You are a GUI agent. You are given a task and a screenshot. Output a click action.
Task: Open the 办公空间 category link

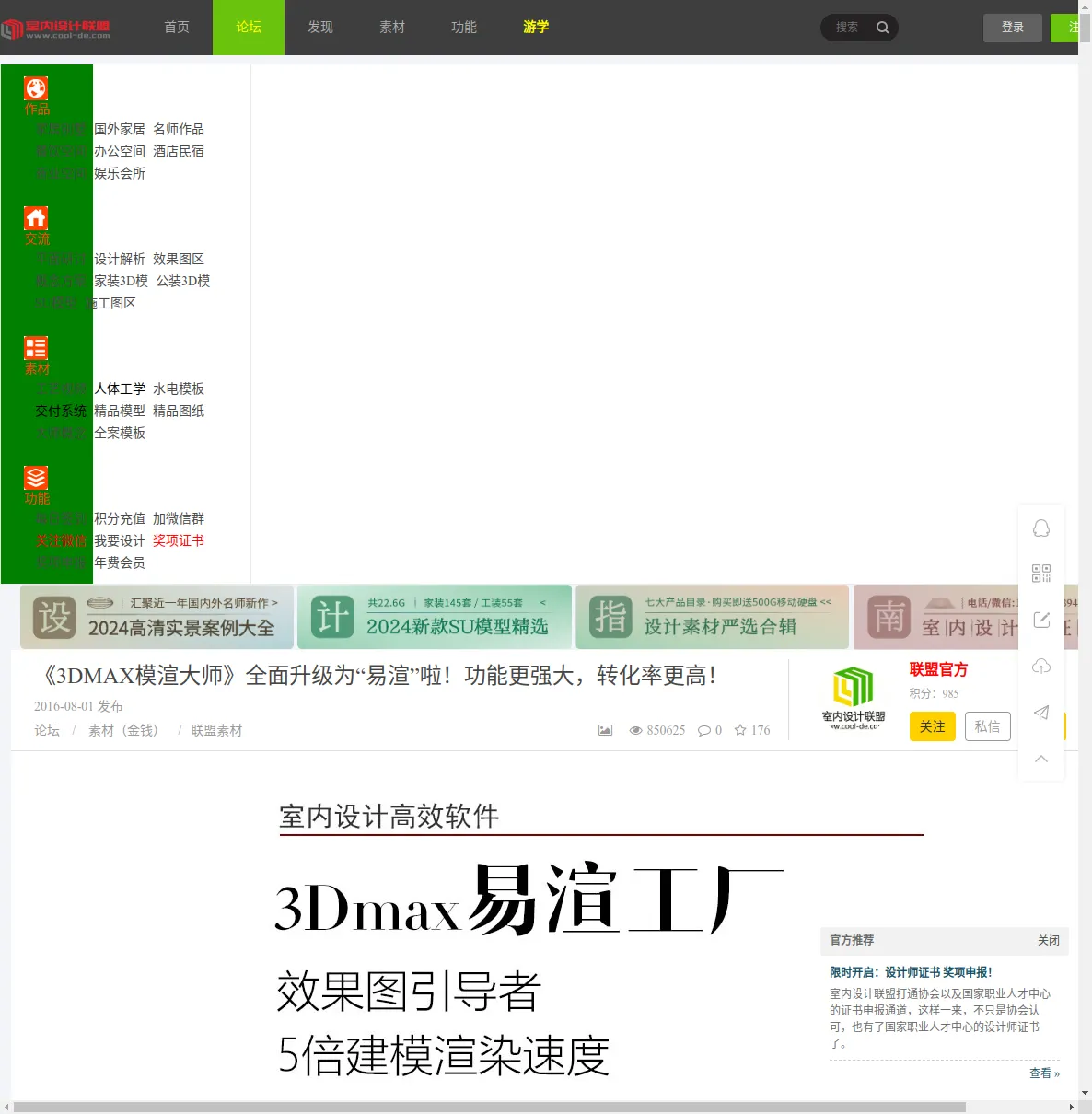[120, 151]
